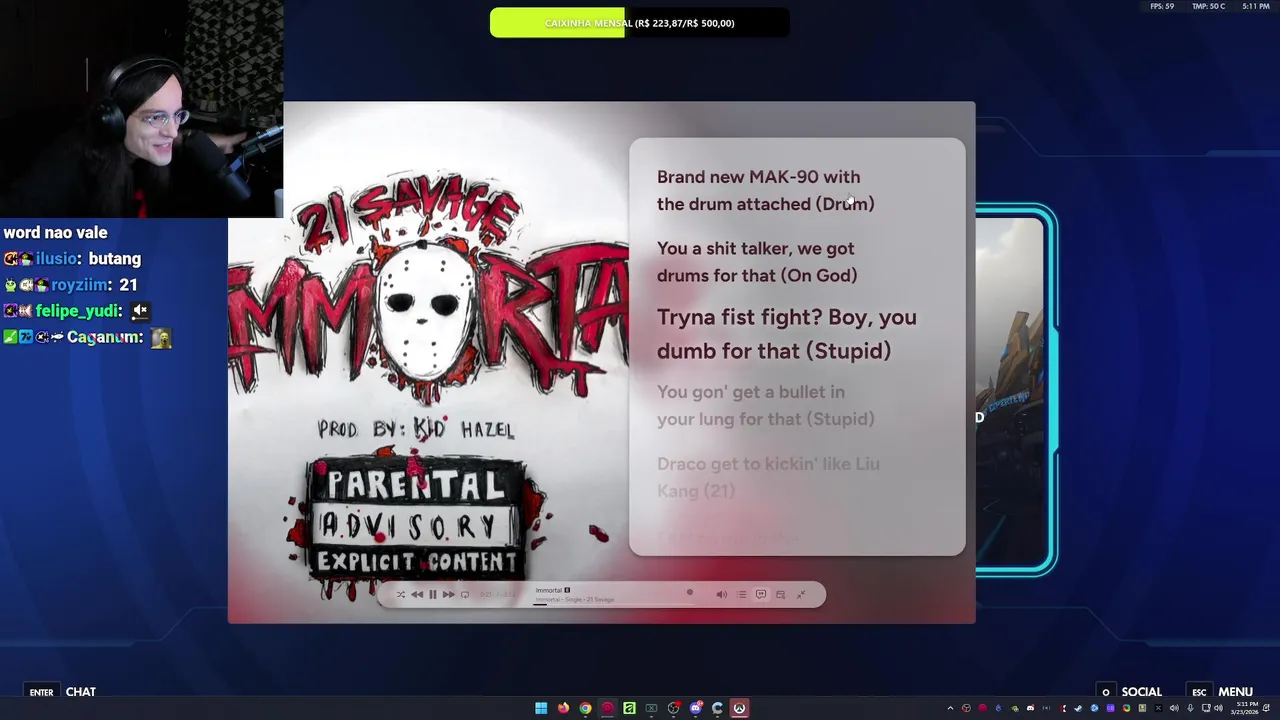Open OBS Studio from the taskbar
The height and width of the screenshot is (720, 1280).
674,708
